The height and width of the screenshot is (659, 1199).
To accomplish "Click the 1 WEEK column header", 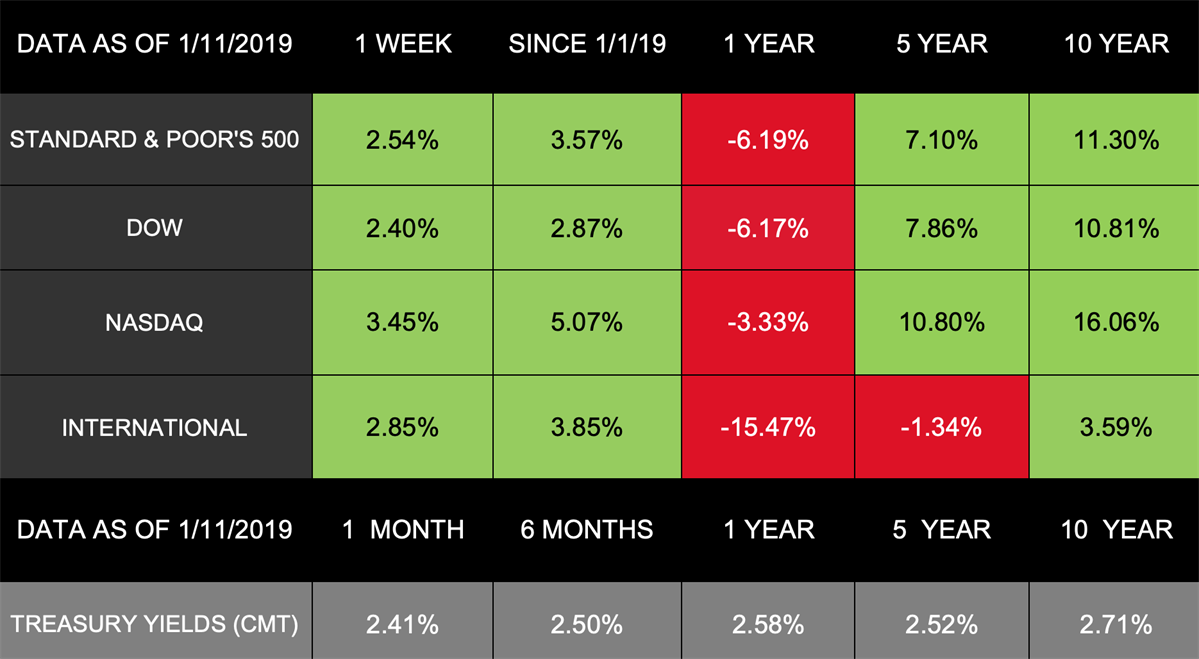I will (403, 44).
